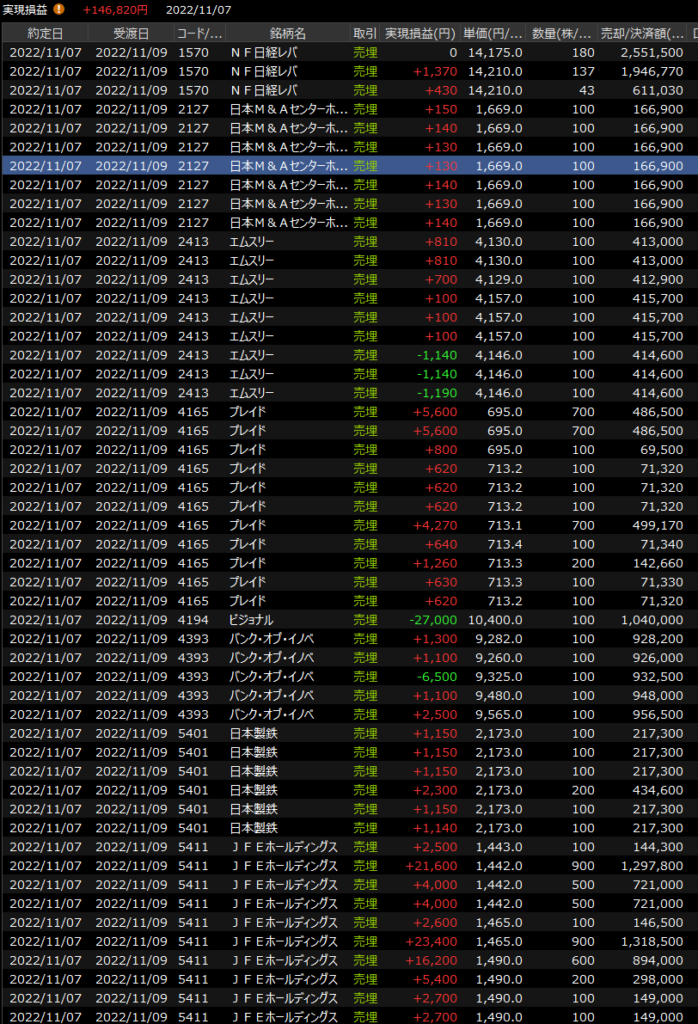The image size is (698, 1024).
Task: Select the プレイド row with +4,270 profit
Action: click(x=288, y=525)
